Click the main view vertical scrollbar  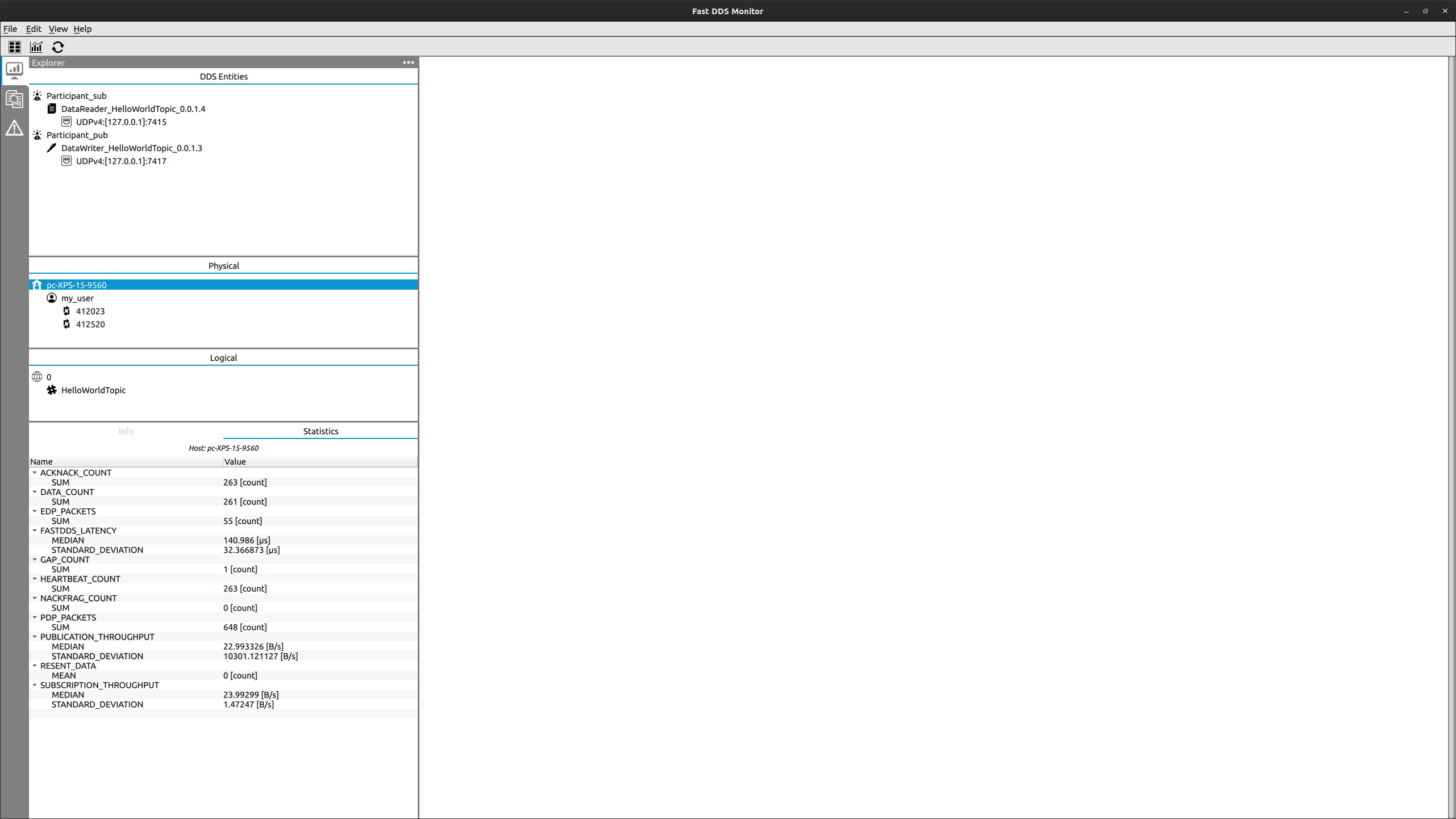pyautogui.click(x=1451, y=437)
